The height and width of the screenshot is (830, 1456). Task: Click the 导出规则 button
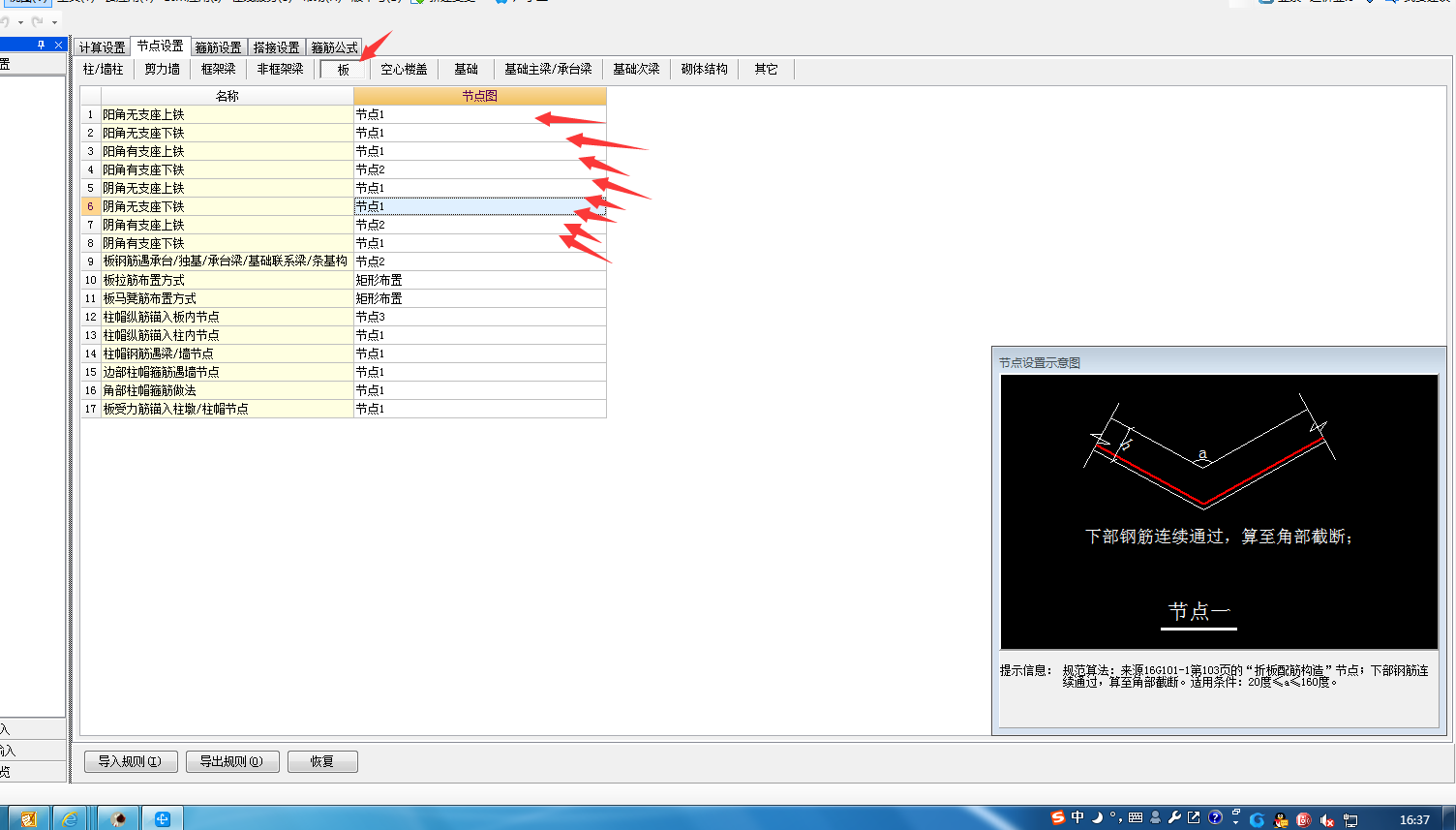232,761
